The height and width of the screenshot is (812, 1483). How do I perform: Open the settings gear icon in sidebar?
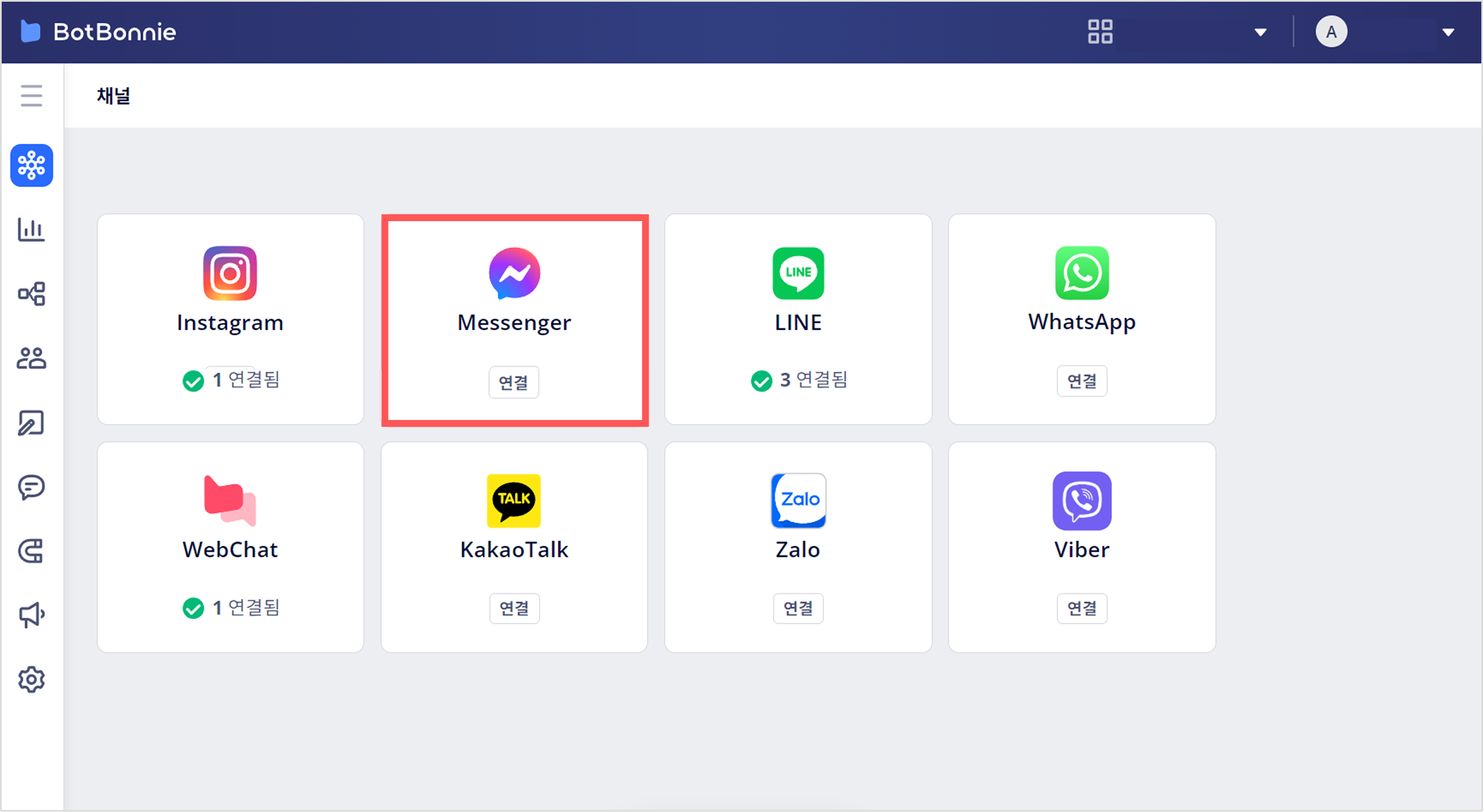[31, 679]
